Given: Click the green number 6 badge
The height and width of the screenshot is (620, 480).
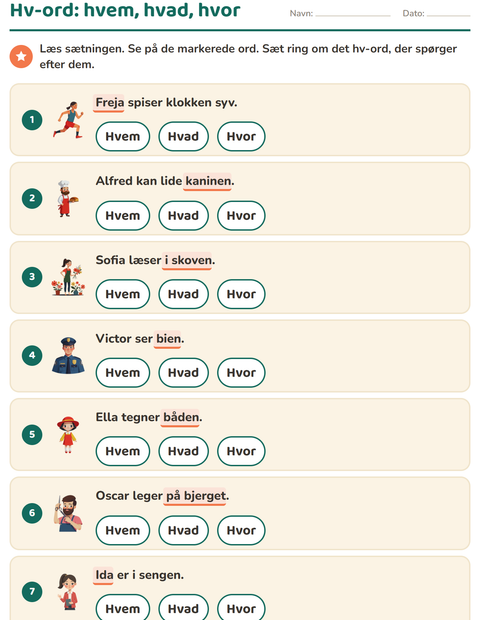Looking at the screenshot, I should [32, 513].
